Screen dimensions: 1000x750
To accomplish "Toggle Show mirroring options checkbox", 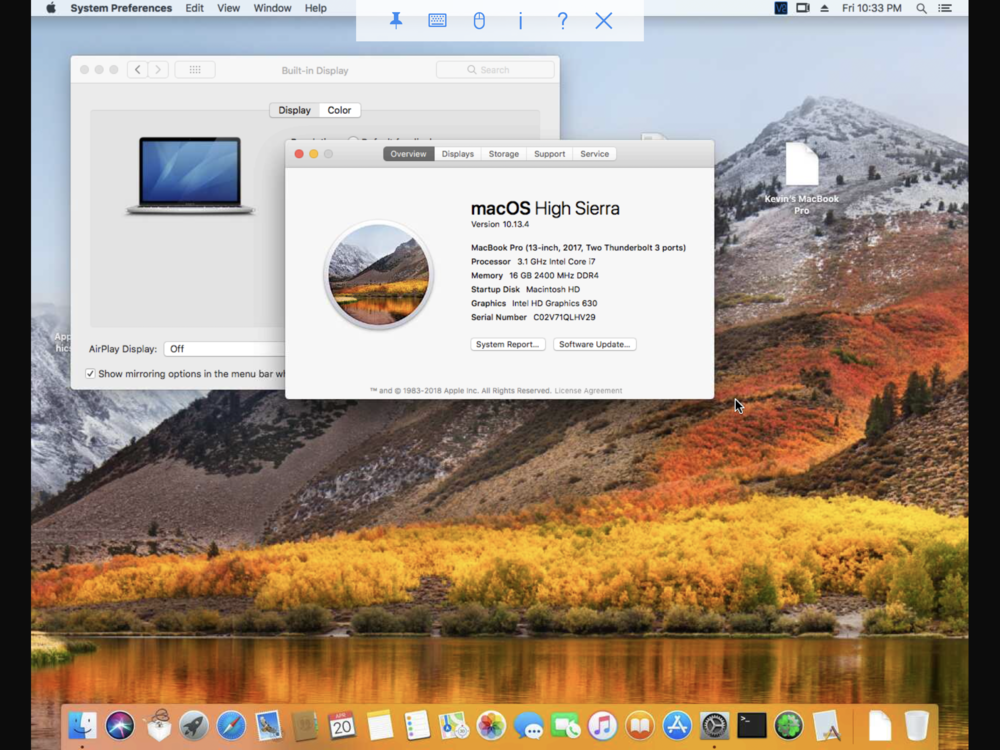I will pyautogui.click(x=91, y=374).
